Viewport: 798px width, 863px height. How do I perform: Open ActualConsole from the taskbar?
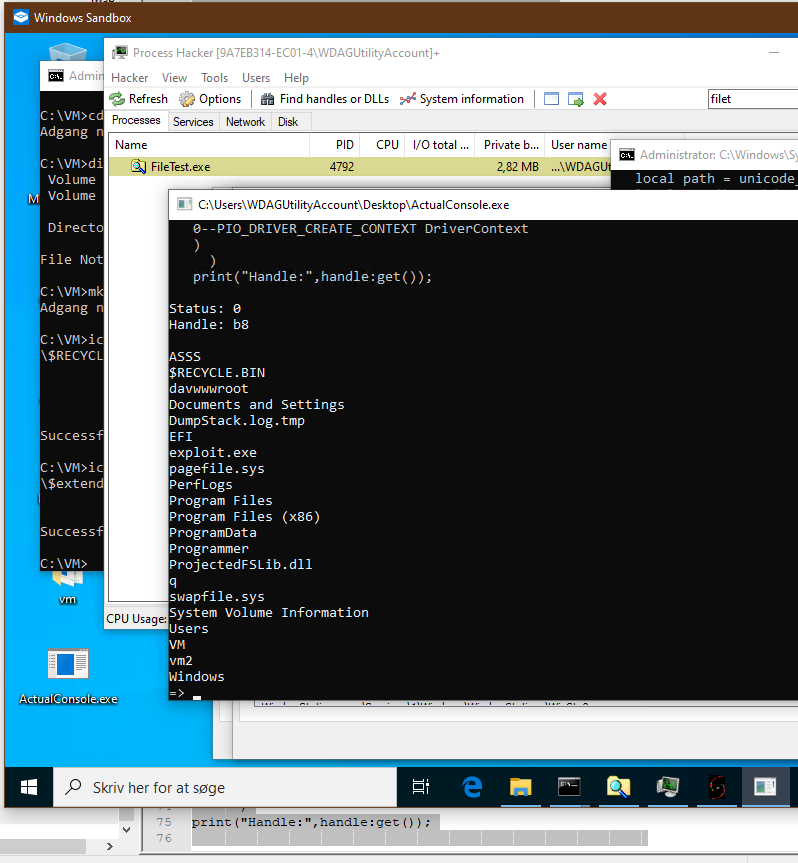click(x=766, y=788)
